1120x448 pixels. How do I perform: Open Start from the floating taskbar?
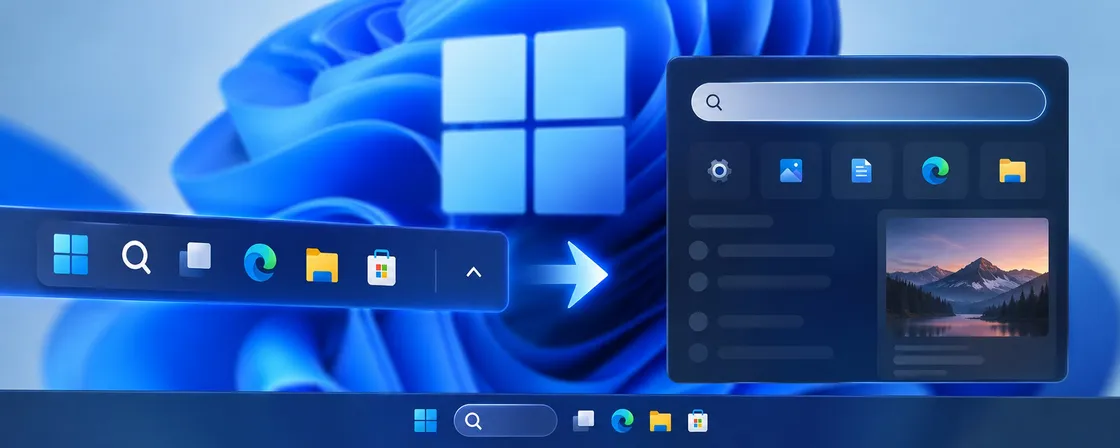(x=71, y=254)
